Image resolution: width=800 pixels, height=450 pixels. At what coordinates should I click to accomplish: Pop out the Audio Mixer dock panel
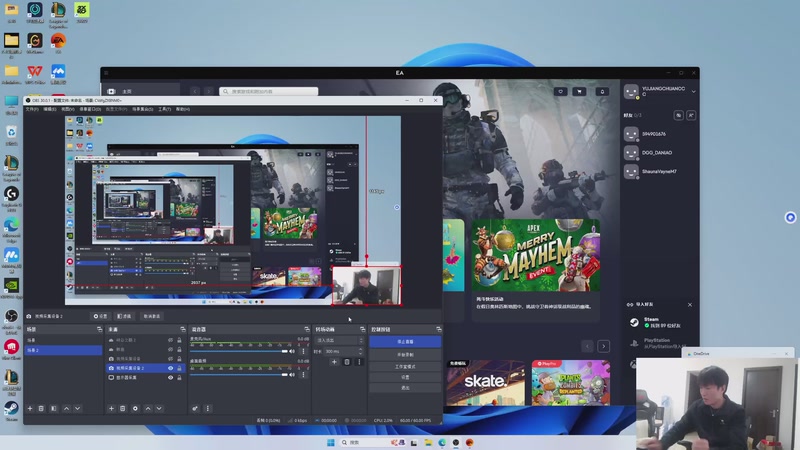307,330
